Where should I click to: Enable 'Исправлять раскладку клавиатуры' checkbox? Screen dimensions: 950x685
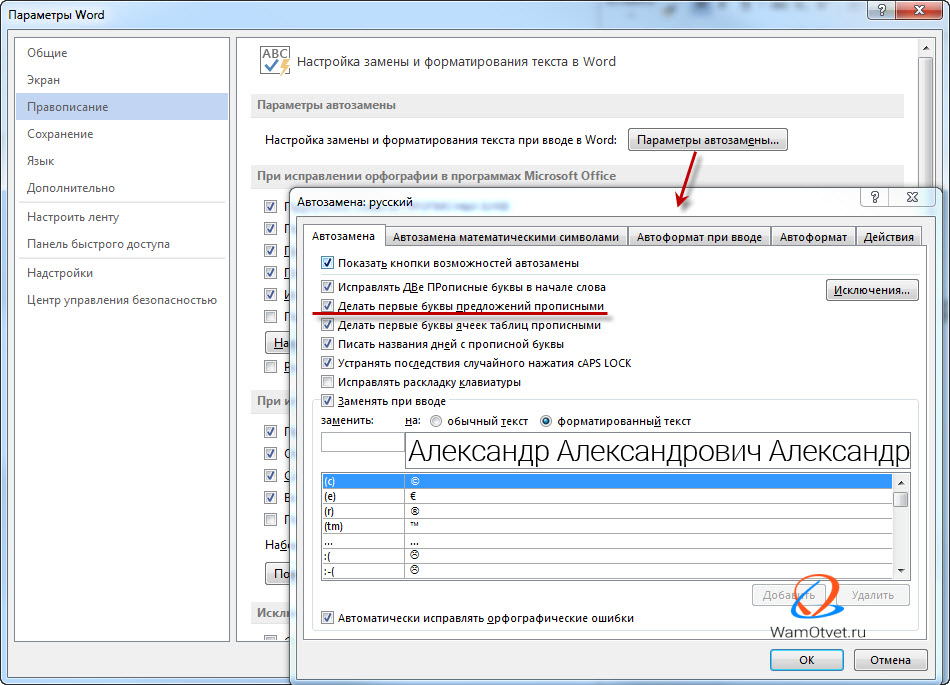[x=327, y=382]
